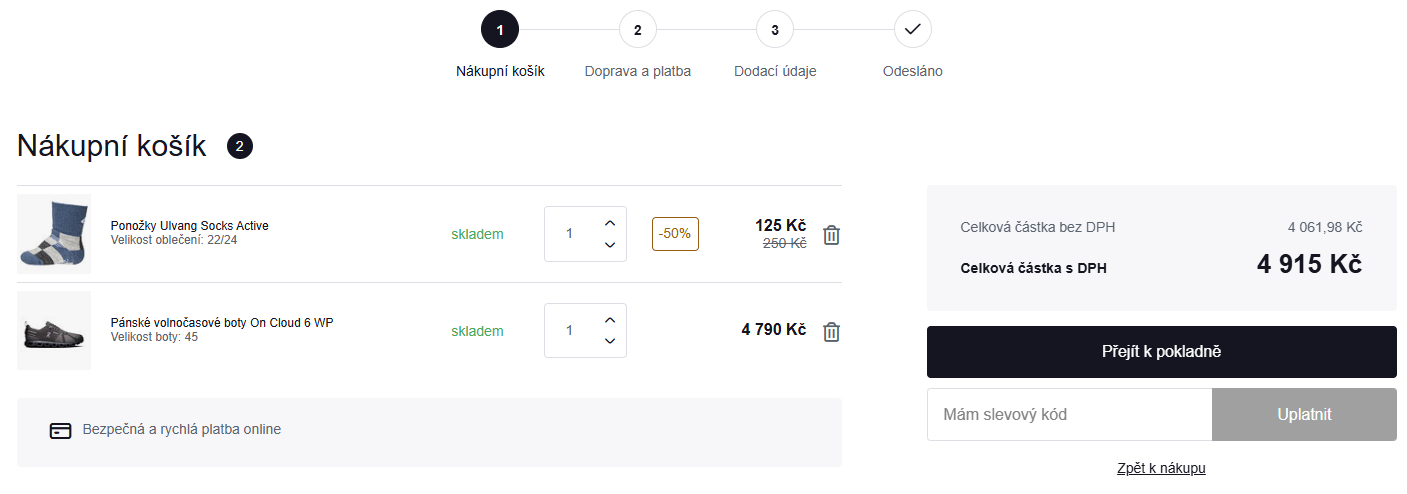The image size is (1407, 494).
Task: Go to step 2 Doprava a platba
Action: click(x=637, y=29)
